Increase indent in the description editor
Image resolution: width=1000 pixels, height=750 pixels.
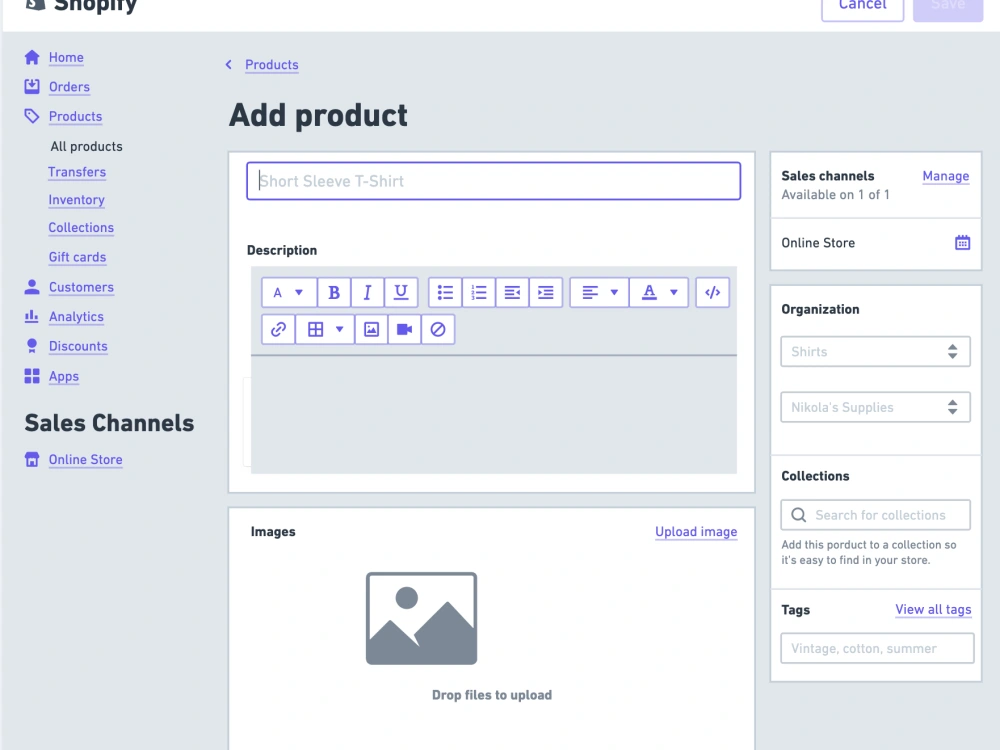pos(545,292)
